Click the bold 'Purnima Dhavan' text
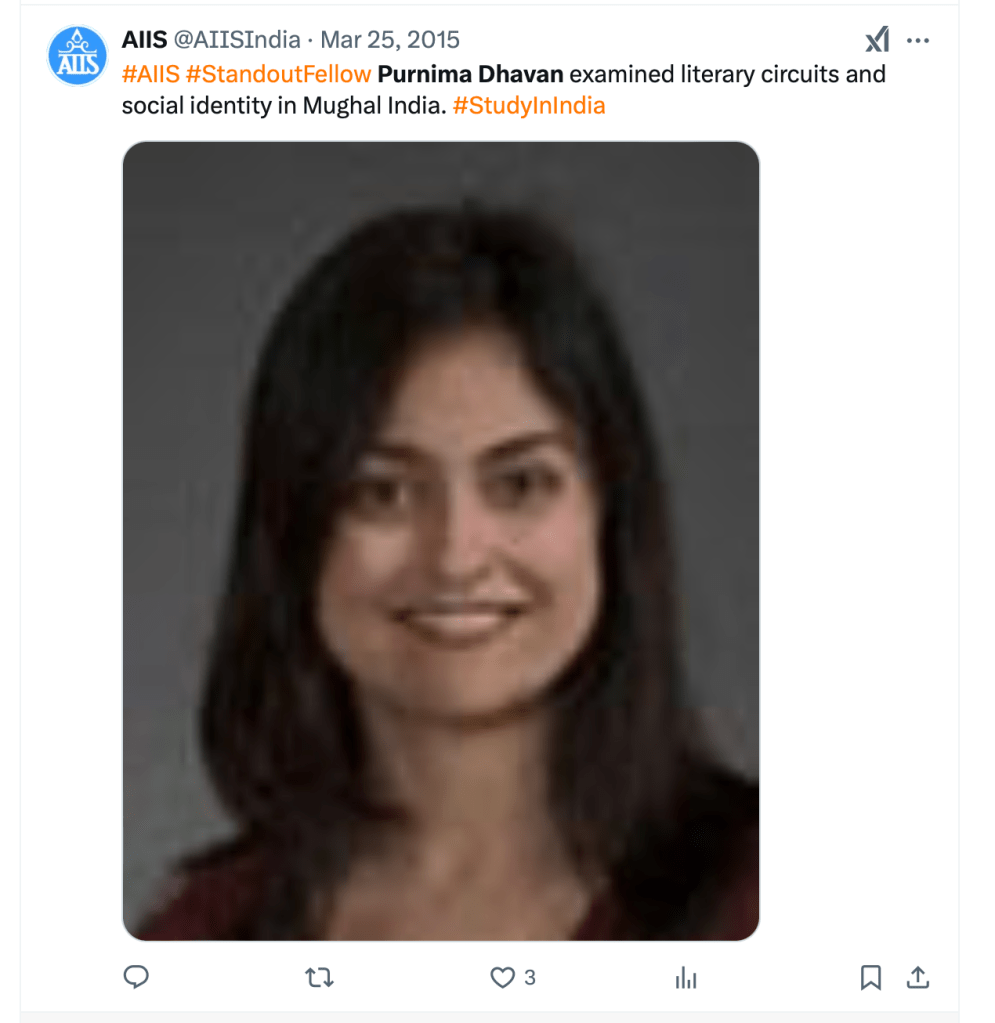 tap(470, 74)
